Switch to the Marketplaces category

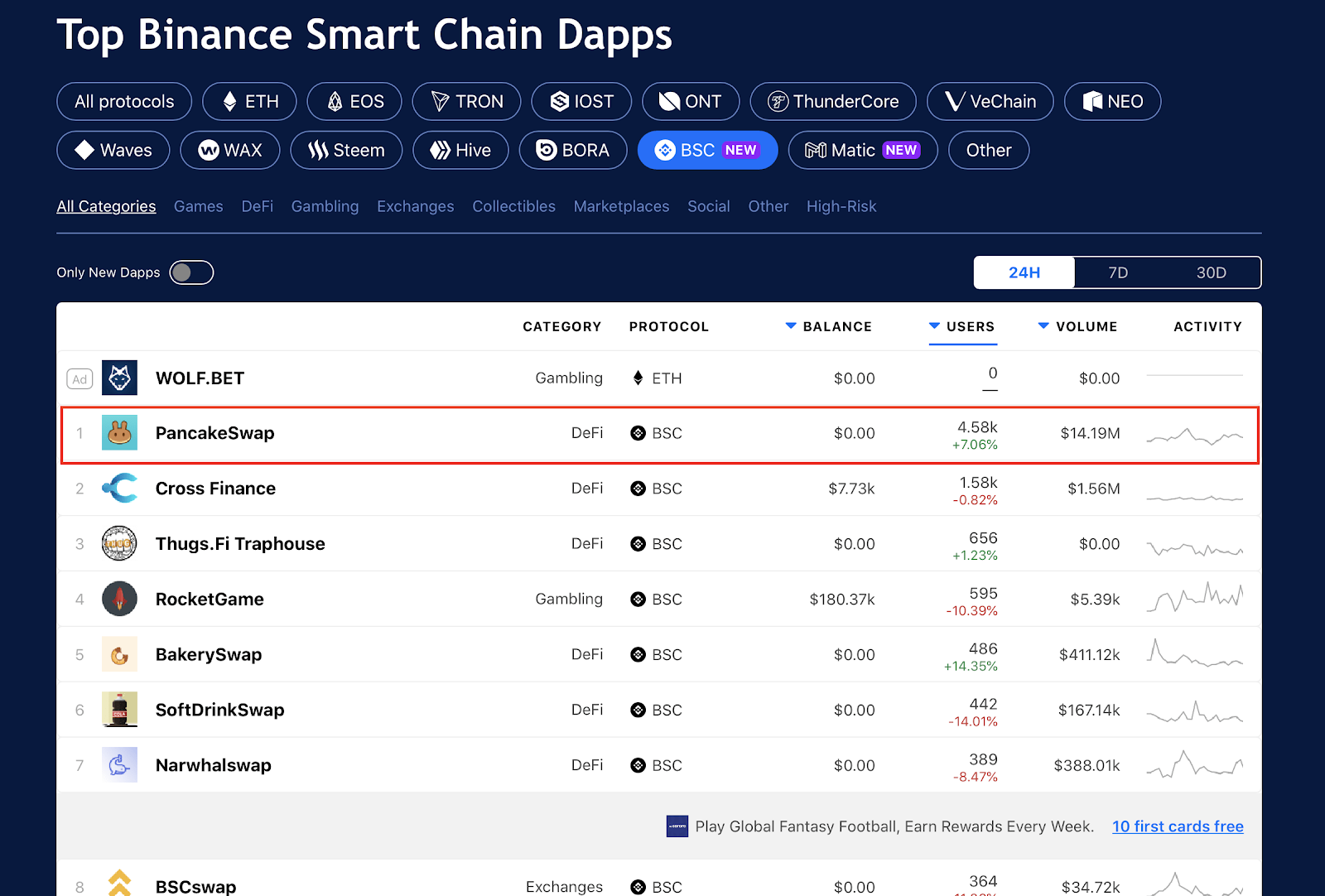pos(622,206)
